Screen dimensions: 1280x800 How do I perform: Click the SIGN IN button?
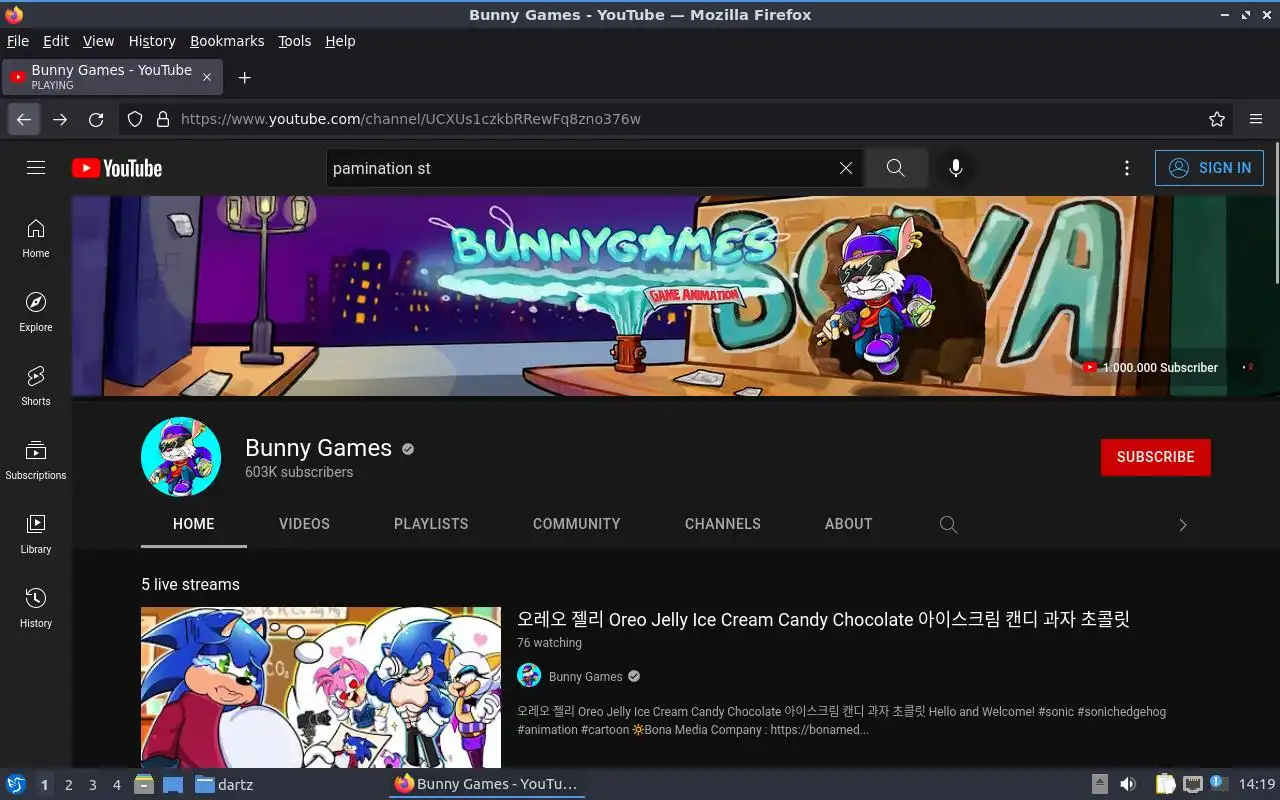pos(1209,168)
